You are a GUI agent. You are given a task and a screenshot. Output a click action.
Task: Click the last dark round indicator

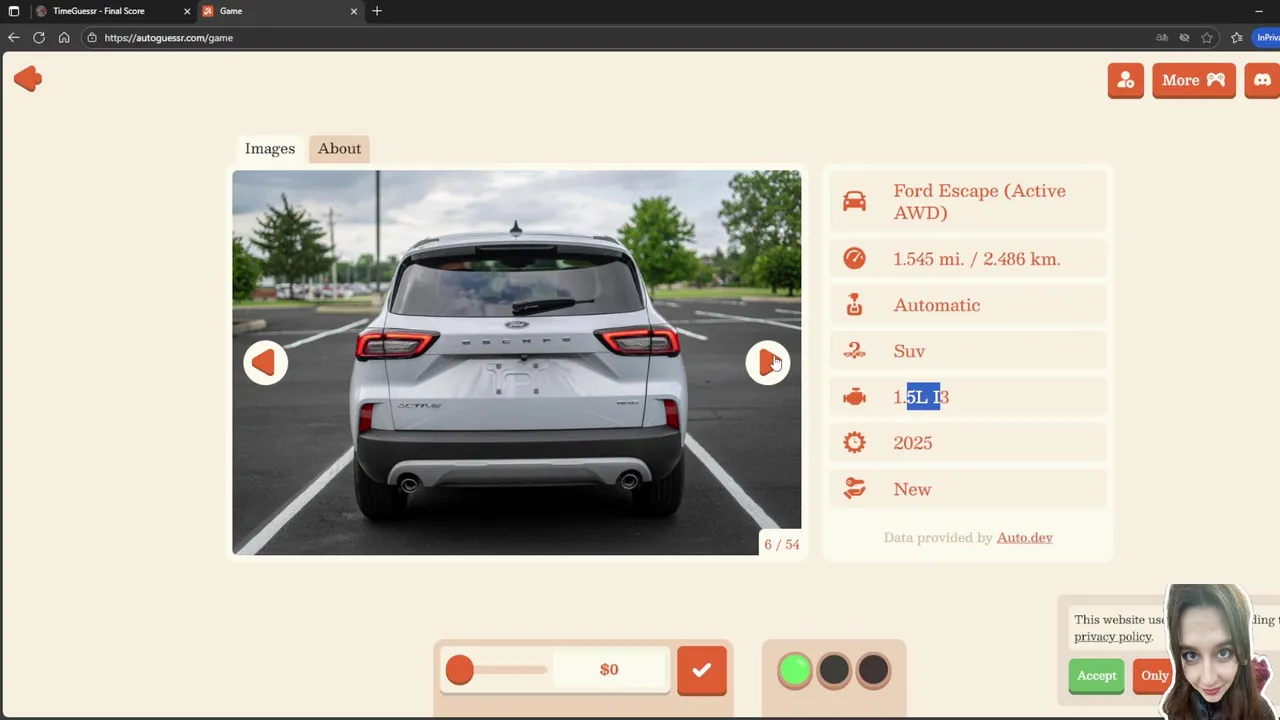pyautogui.click(x=873, y=670)
